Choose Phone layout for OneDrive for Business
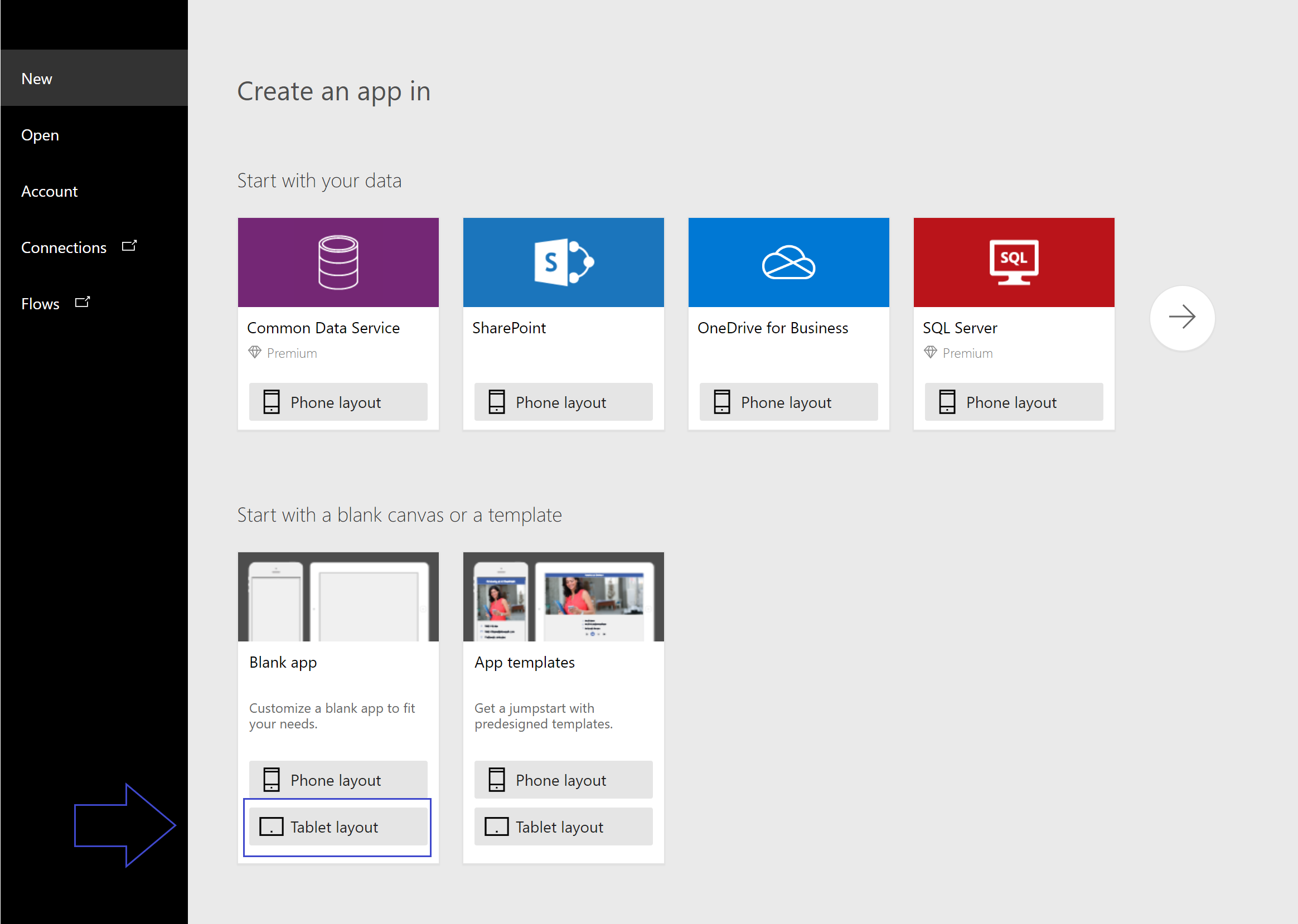This screenshot has width=1298, height=924. (788, 402)
